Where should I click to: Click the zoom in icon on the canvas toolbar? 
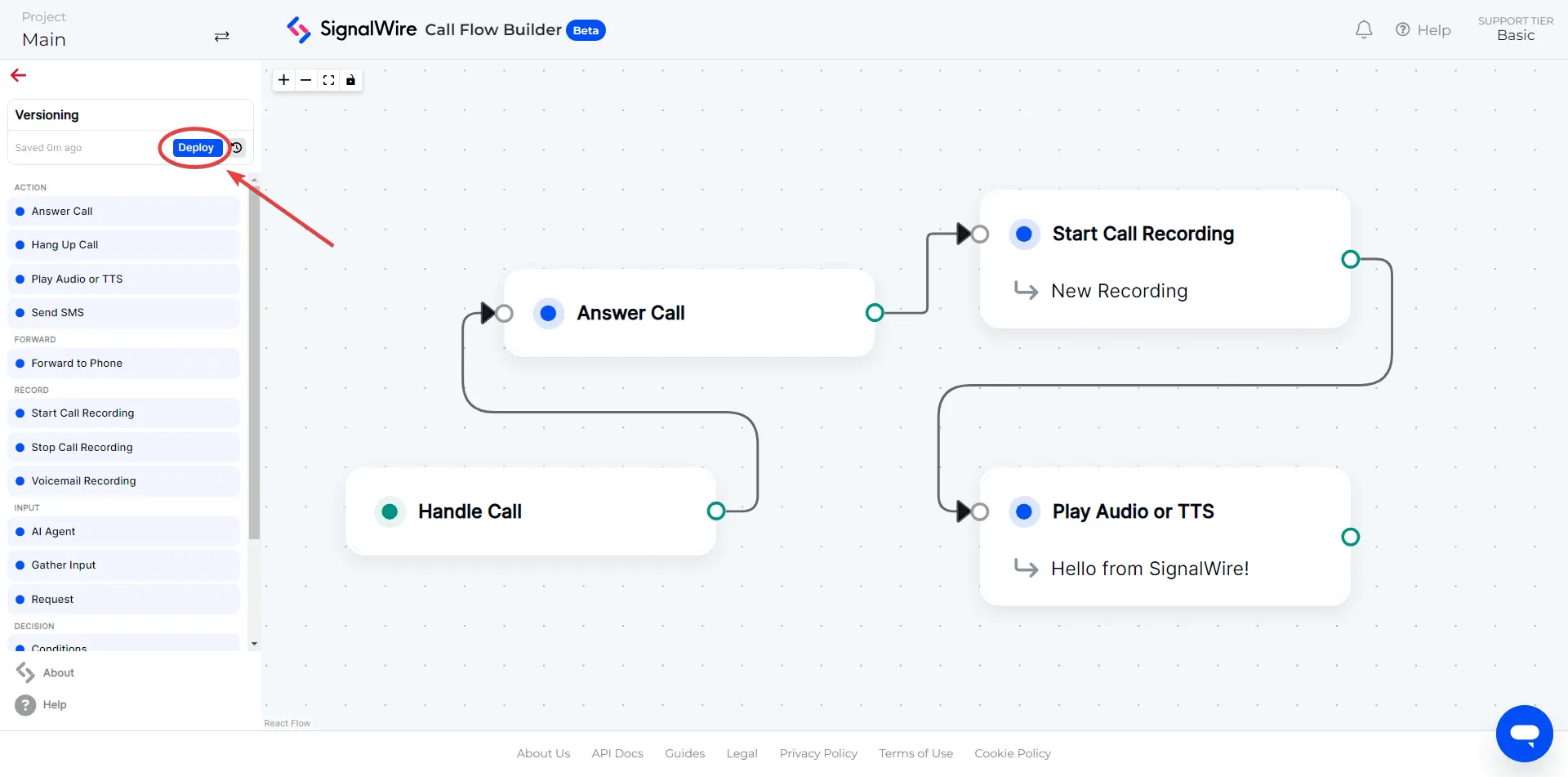(283, 80)
